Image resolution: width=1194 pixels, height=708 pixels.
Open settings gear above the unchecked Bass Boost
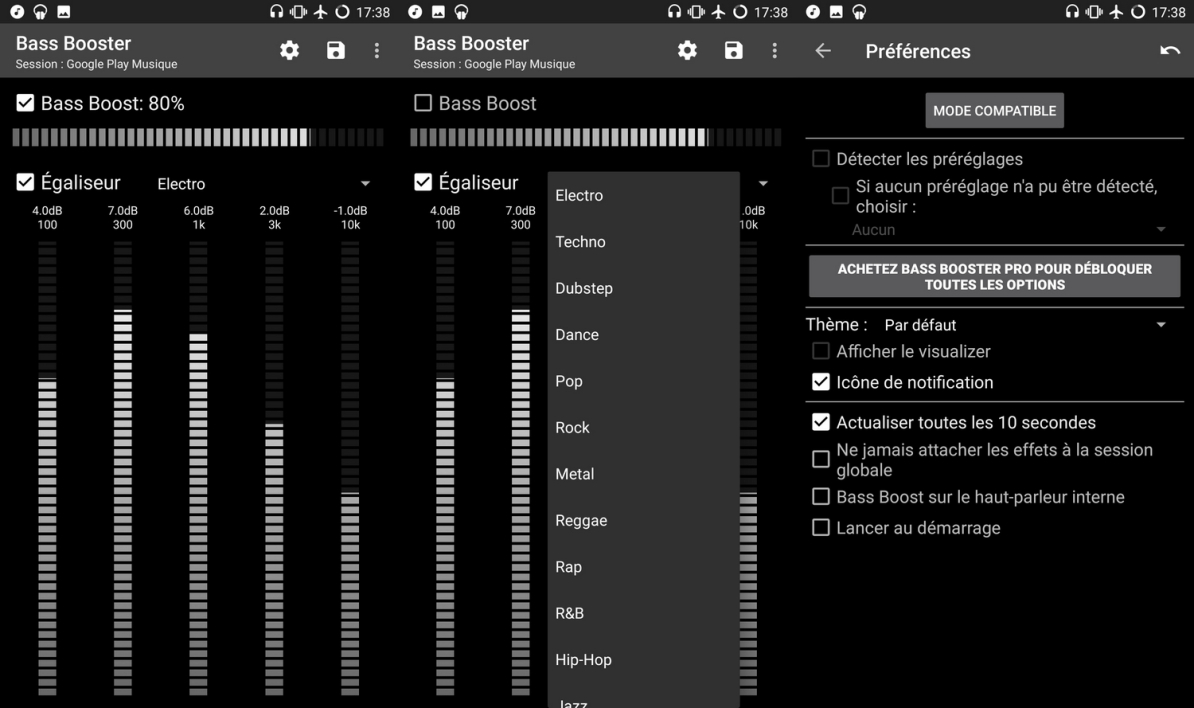coord(687,51)
